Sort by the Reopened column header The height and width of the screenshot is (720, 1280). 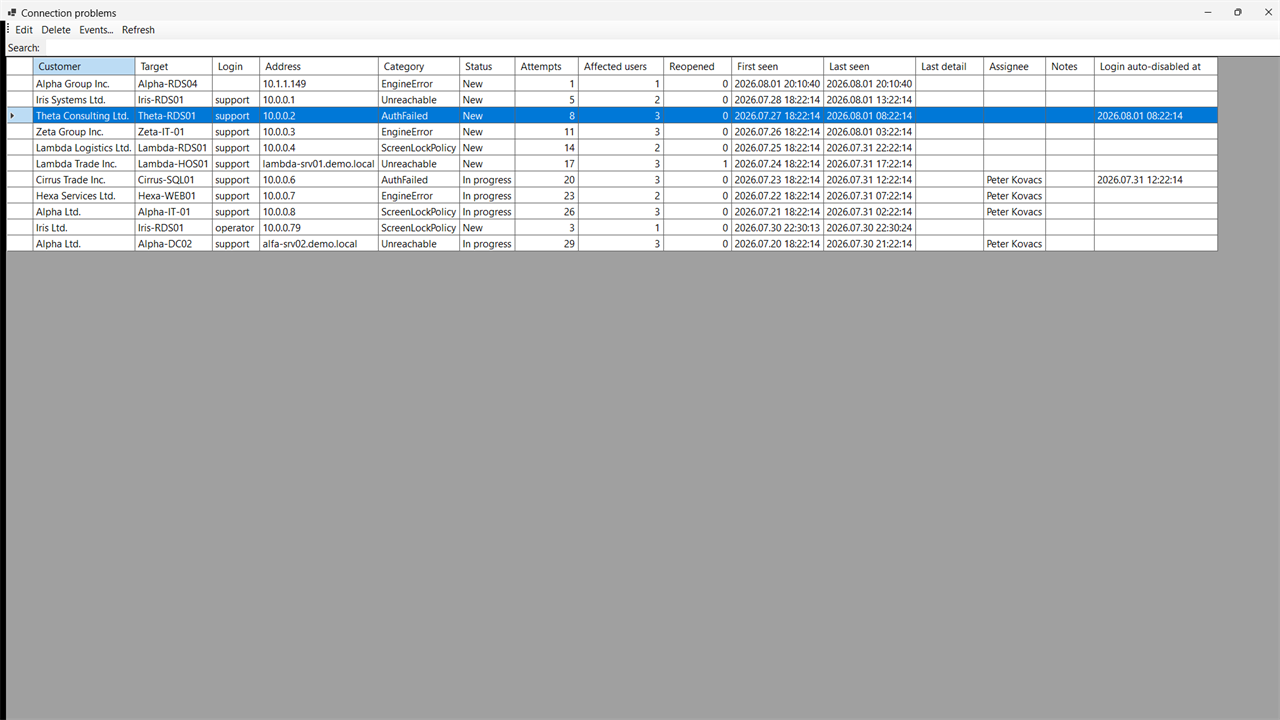[x=697, y=67]
